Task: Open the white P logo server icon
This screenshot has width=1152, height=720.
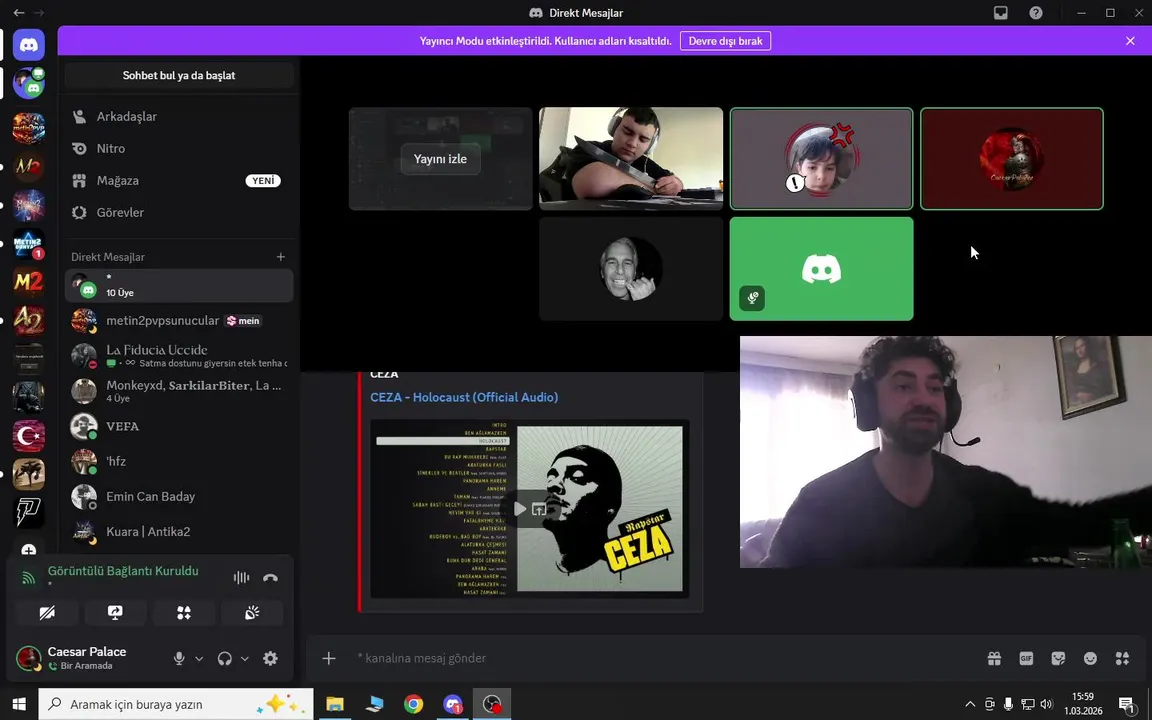Action: pos(29,512)
